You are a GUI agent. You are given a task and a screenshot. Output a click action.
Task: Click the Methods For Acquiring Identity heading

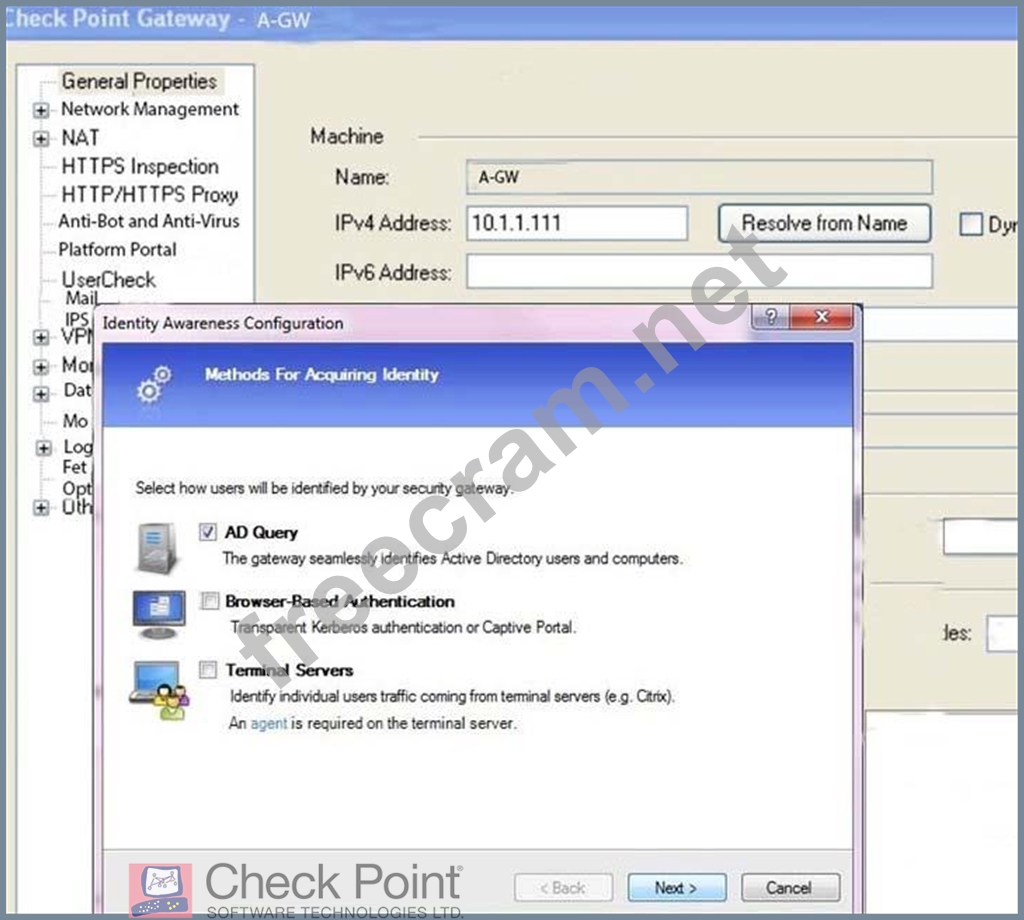coord(321,375)
